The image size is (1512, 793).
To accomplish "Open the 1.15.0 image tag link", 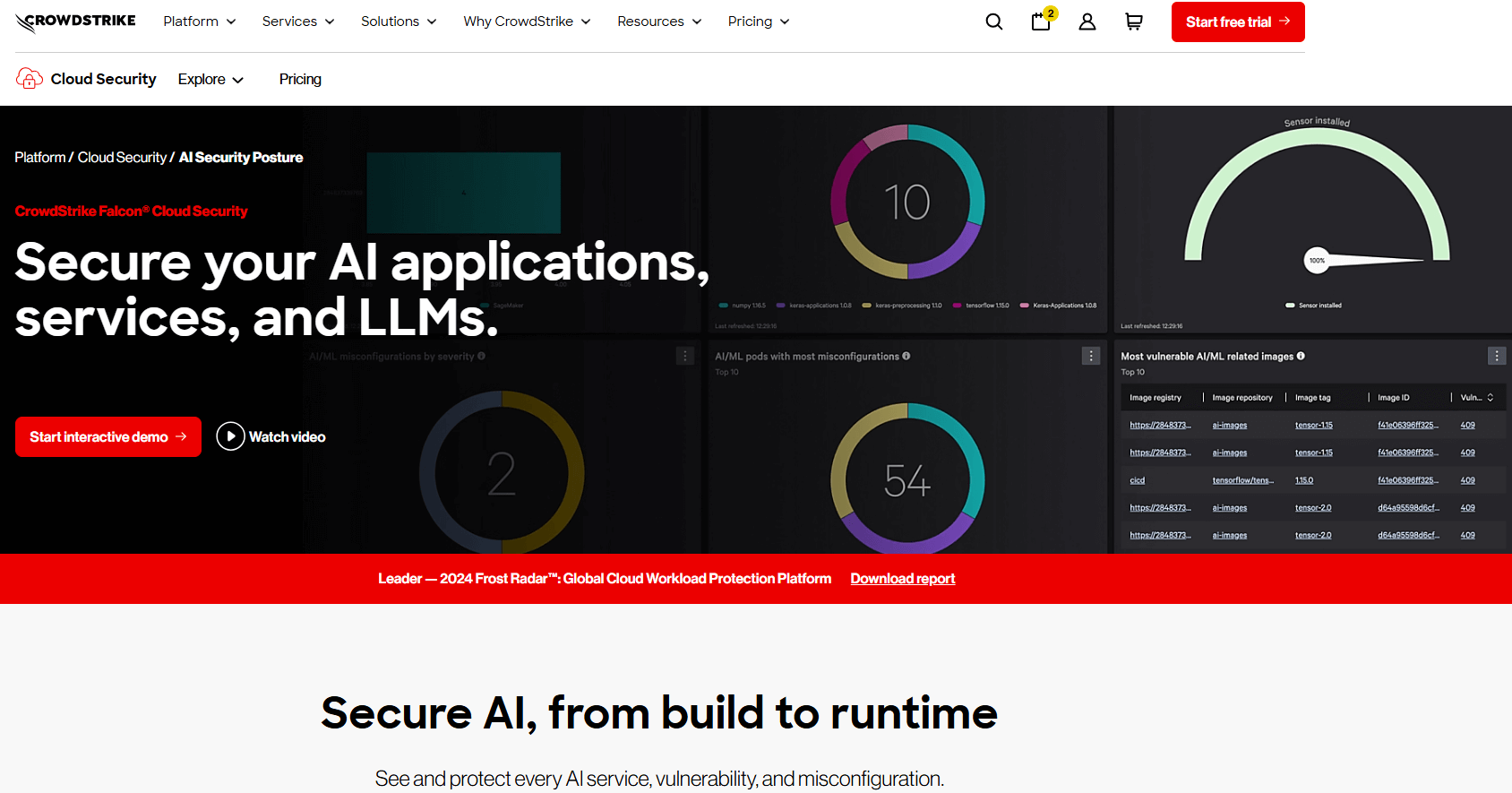I will point(1304,480).
